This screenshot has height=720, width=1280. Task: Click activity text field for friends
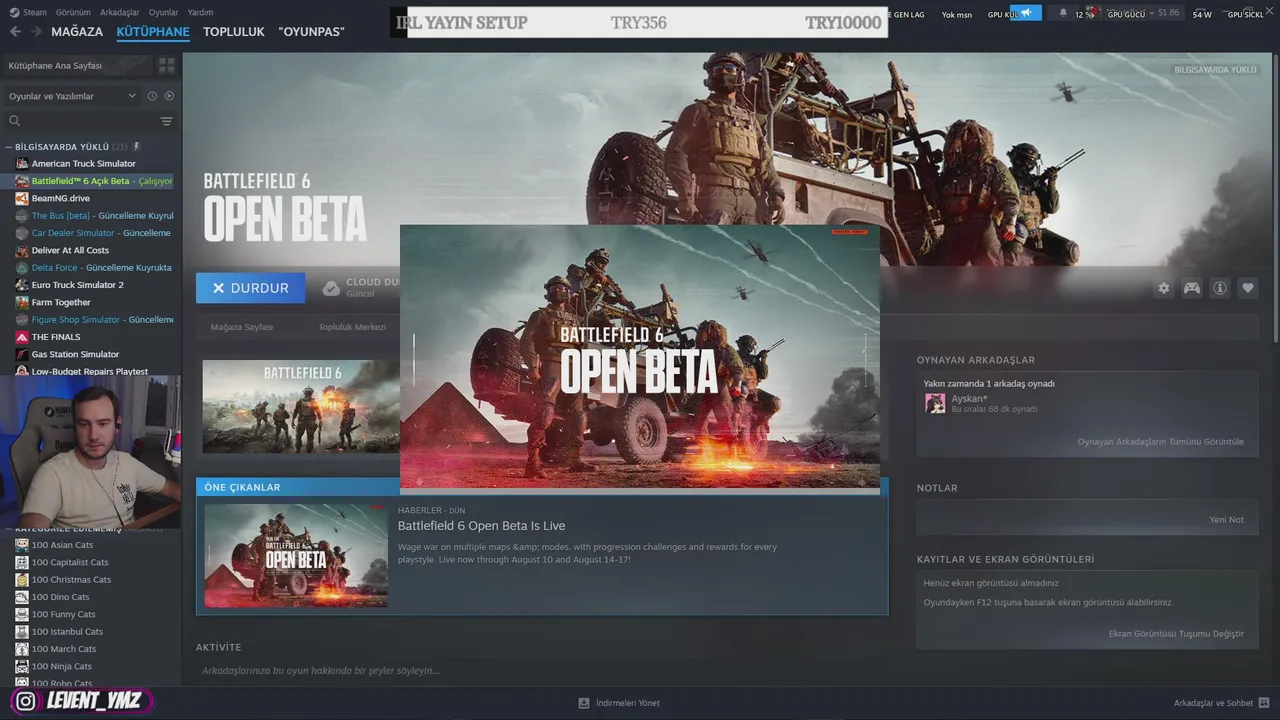[541, 670]
